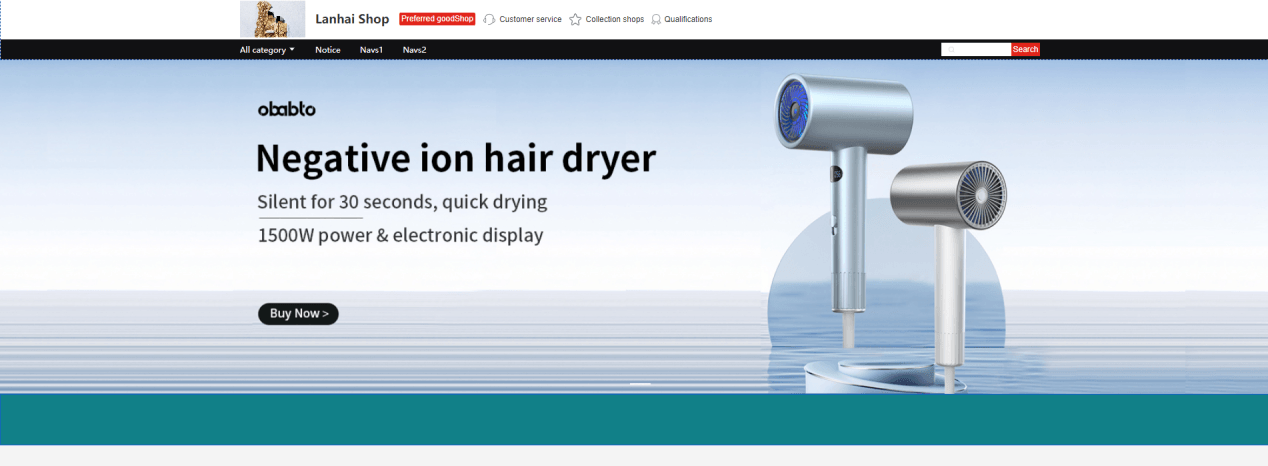
Task: Open the Qualifications link text
Action: 688,19
